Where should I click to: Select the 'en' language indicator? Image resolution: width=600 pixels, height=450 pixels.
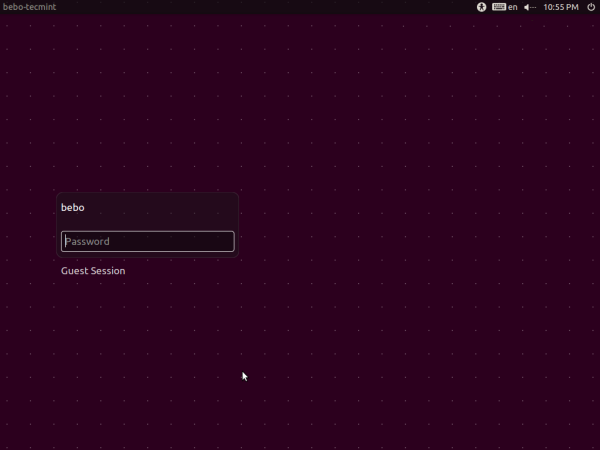[513, 7]
